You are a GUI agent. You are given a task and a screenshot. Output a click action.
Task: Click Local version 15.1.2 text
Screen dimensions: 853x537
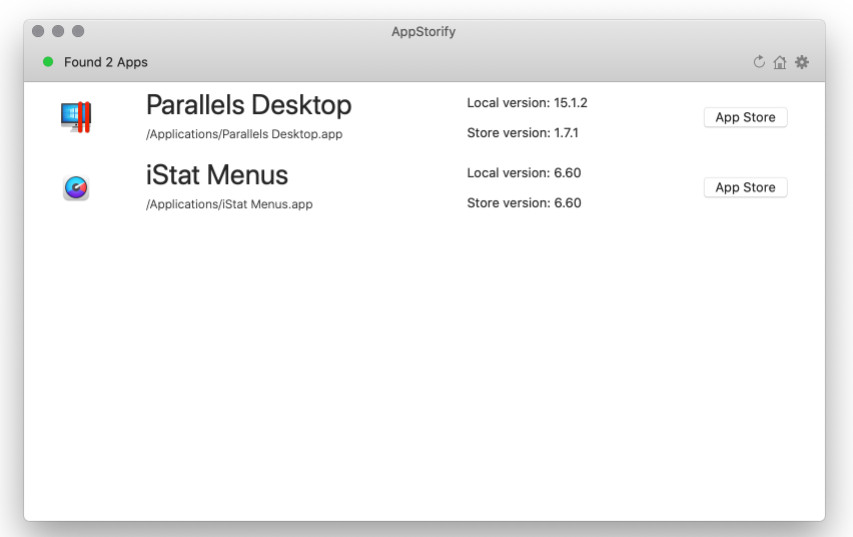(527, 103)
